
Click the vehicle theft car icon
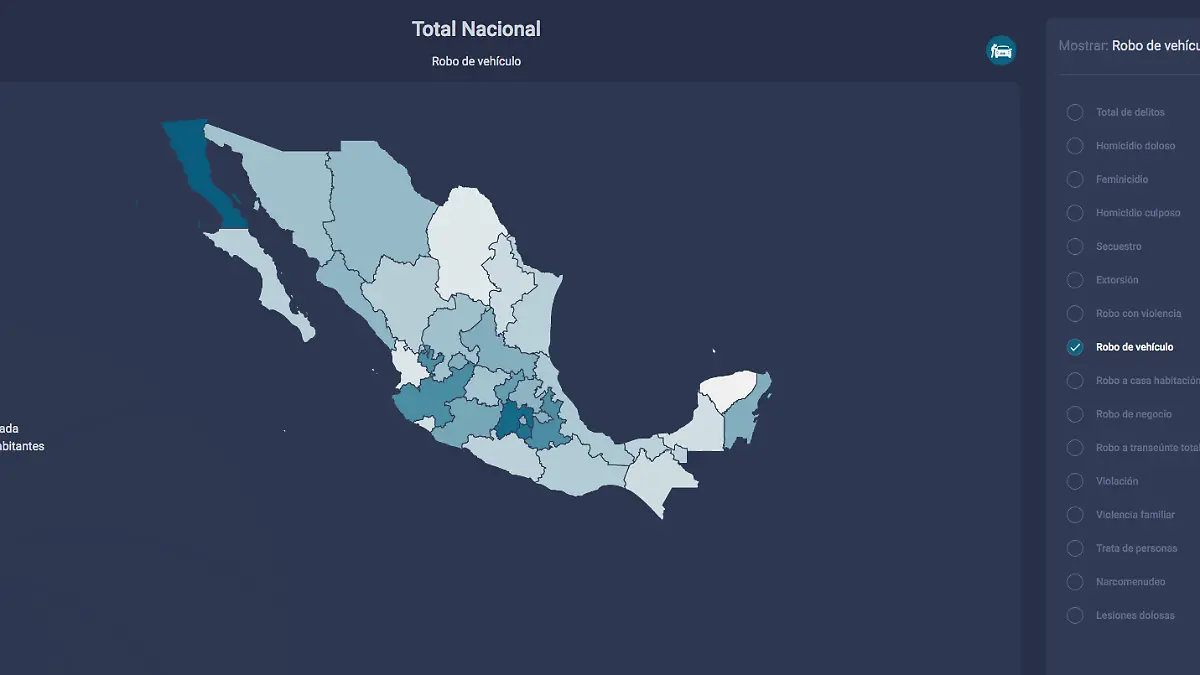point(1000,50)
